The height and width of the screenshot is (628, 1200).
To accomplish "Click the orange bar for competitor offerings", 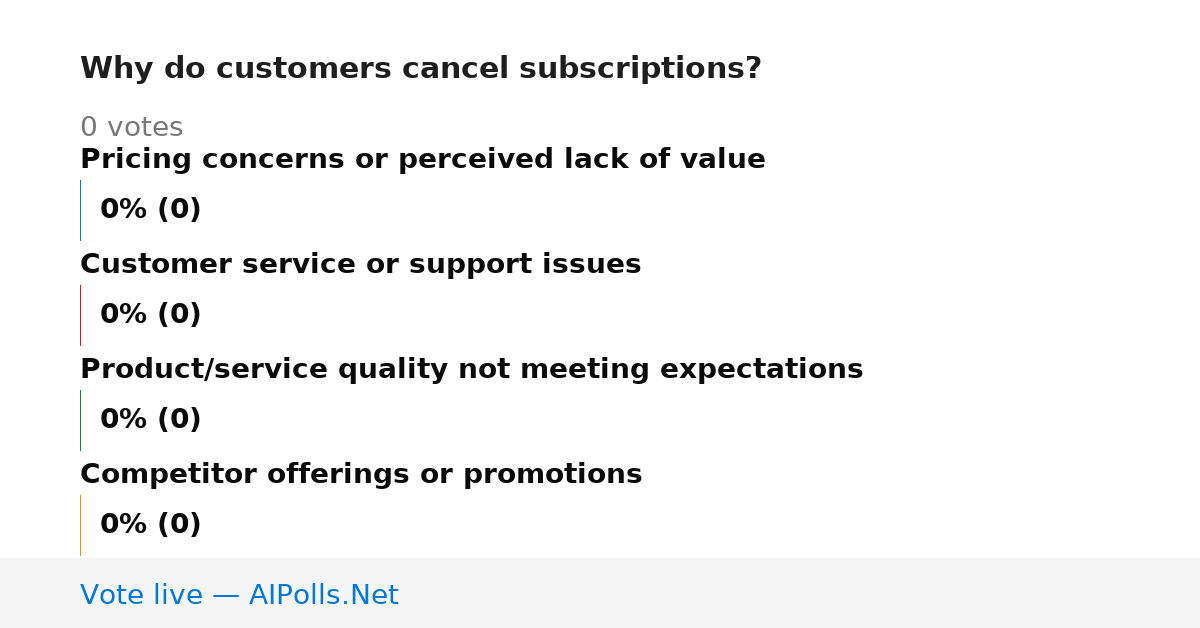I will (81, 525).
